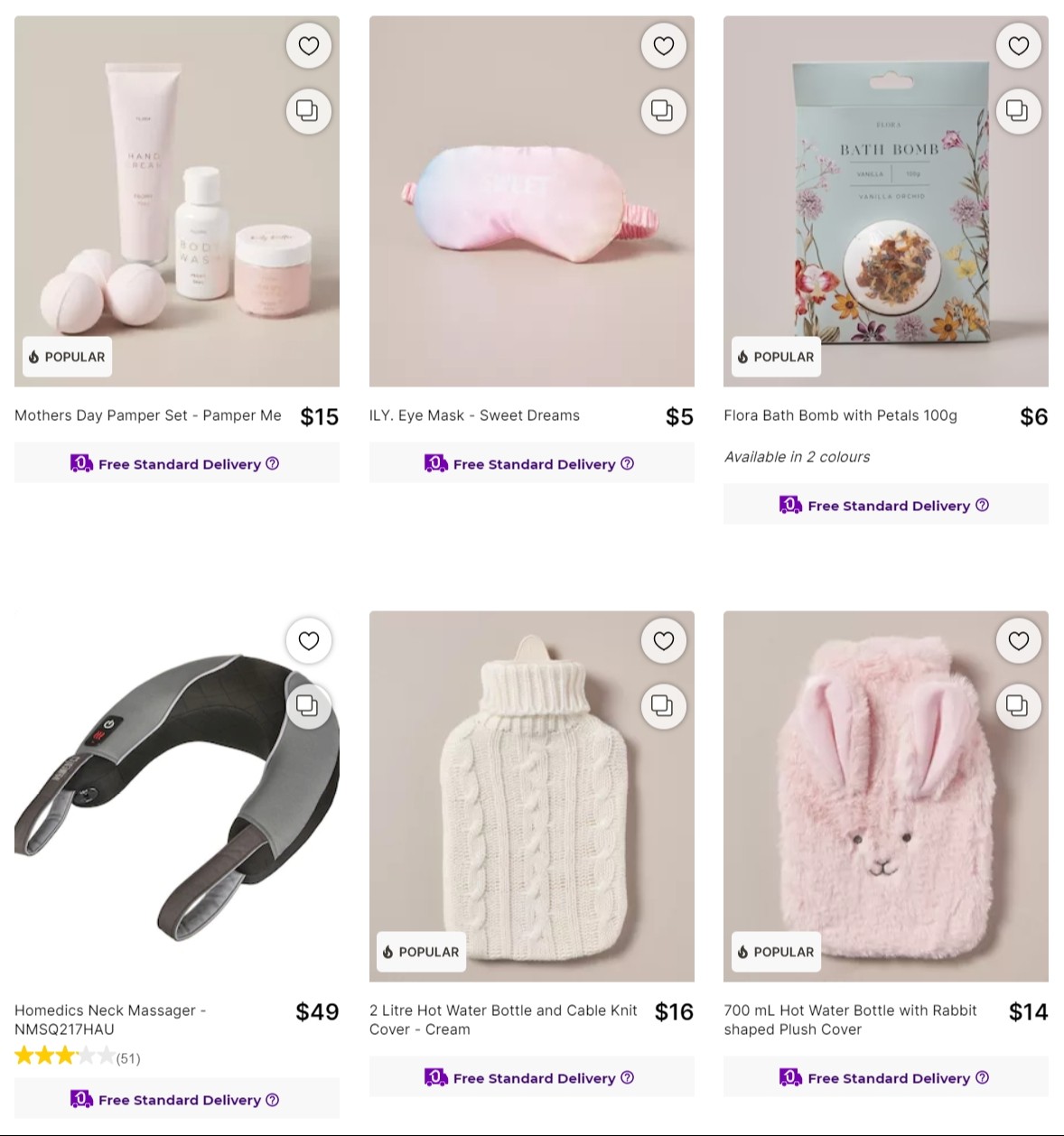Favourite the Flora Bath Bomb with Petals
The width and height of the screenshot is (1064, 1136).
[x=1019, y=45]
